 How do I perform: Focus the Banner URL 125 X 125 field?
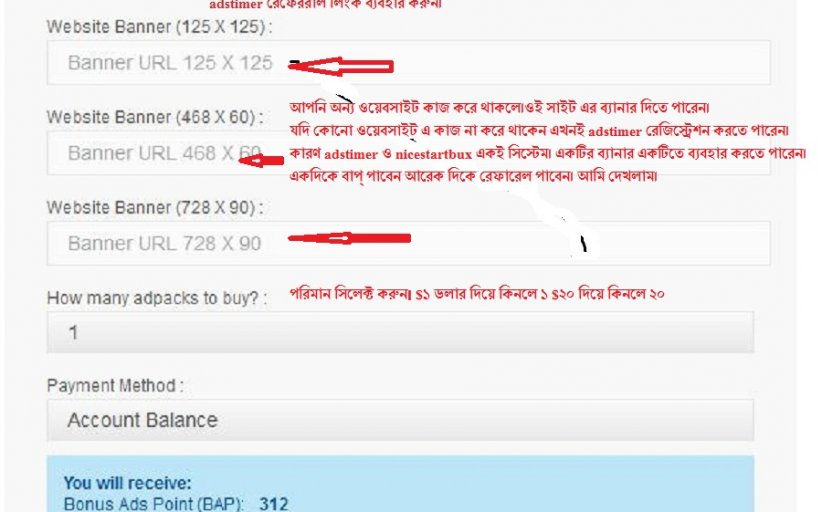[x=408, y=63]
